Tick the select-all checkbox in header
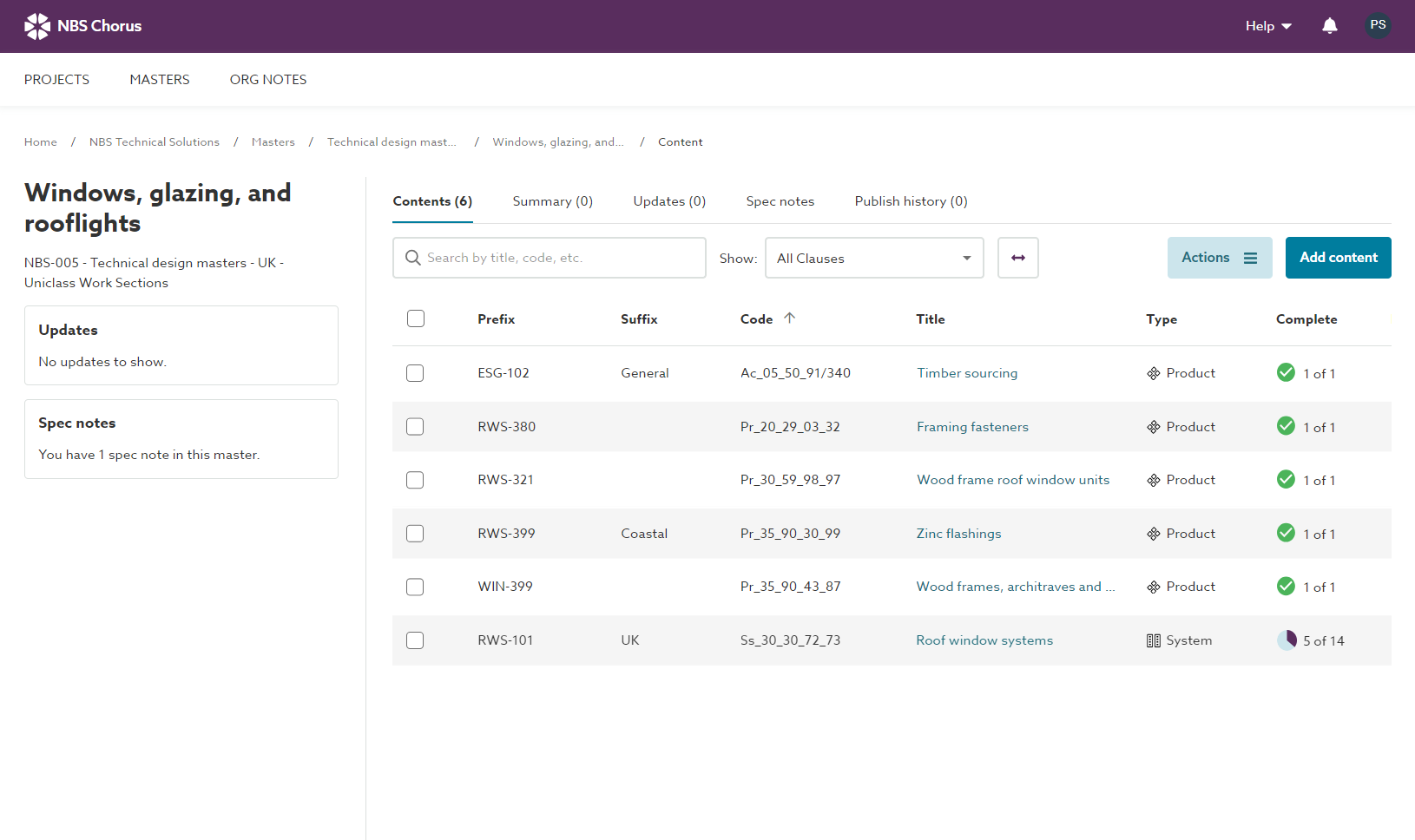 pyautogui.click(x=416, y=318)
